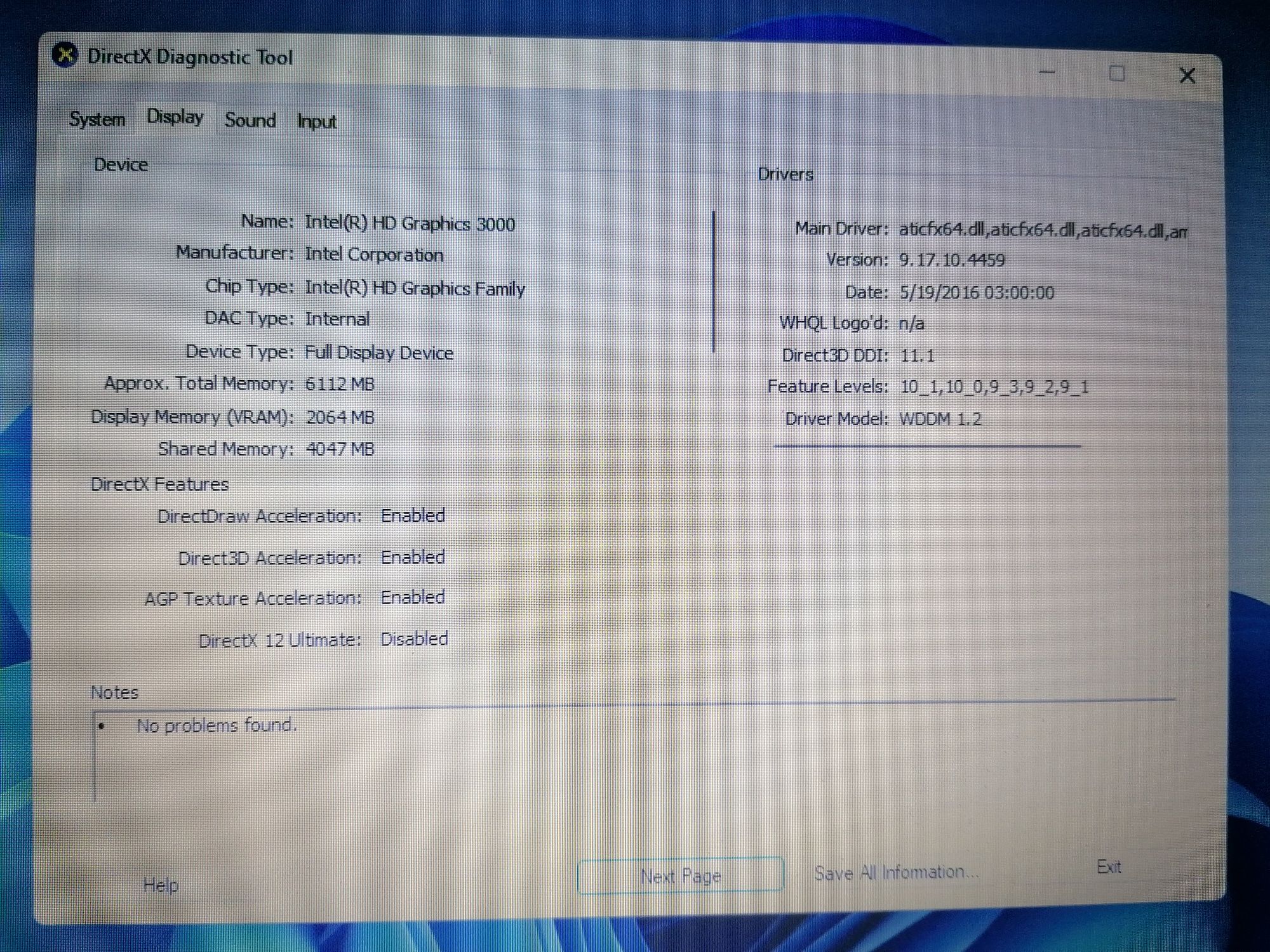Viewport: 1270px width, 952px height.
Task: Click the Exit button
Action: coord(1109,867)
